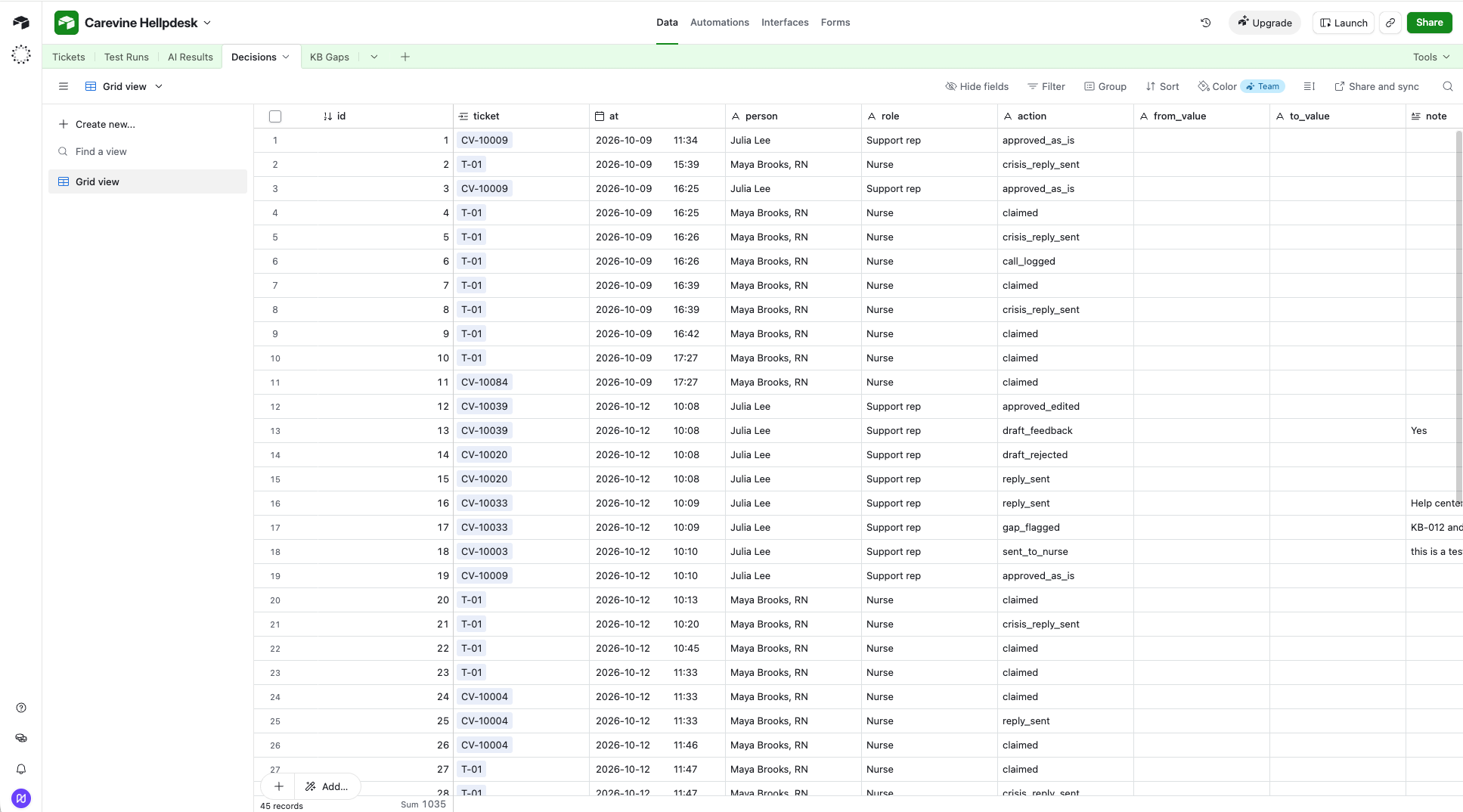Open Share and sync options
The image size is (1463, 812).
point(1377,86)
